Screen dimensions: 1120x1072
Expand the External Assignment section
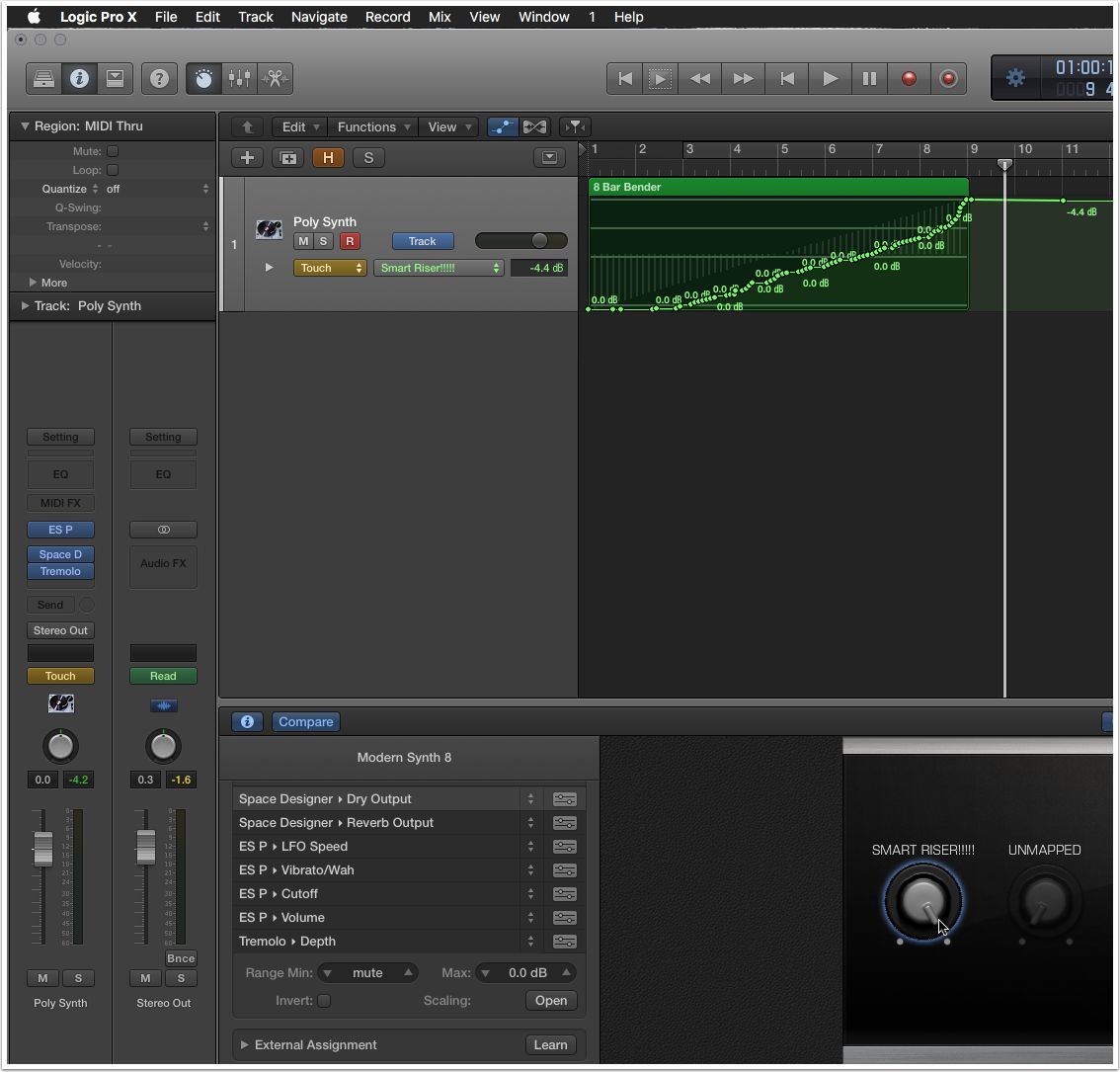244,1045
